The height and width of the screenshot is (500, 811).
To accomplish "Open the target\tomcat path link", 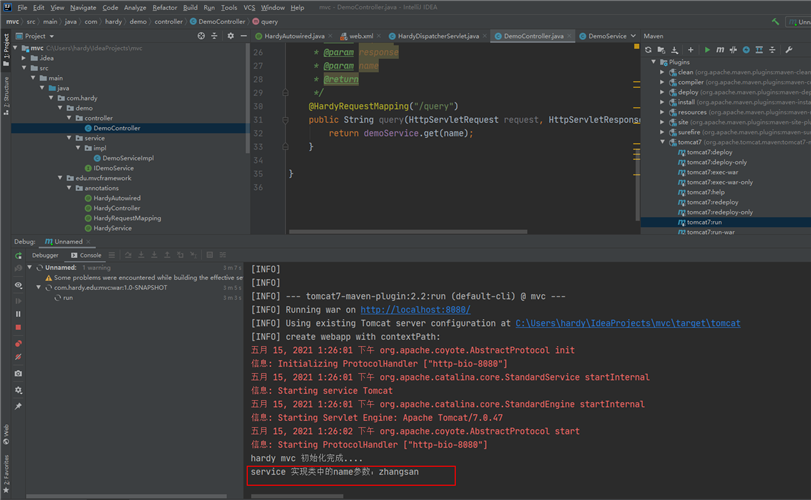I will pos(627,323).
